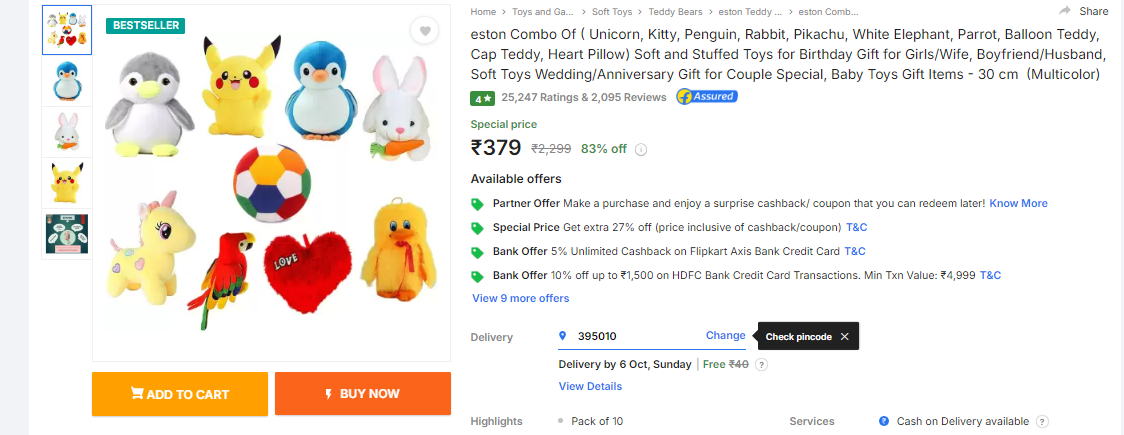Select the Pikachu thumbnail image

tap(67, 183)
